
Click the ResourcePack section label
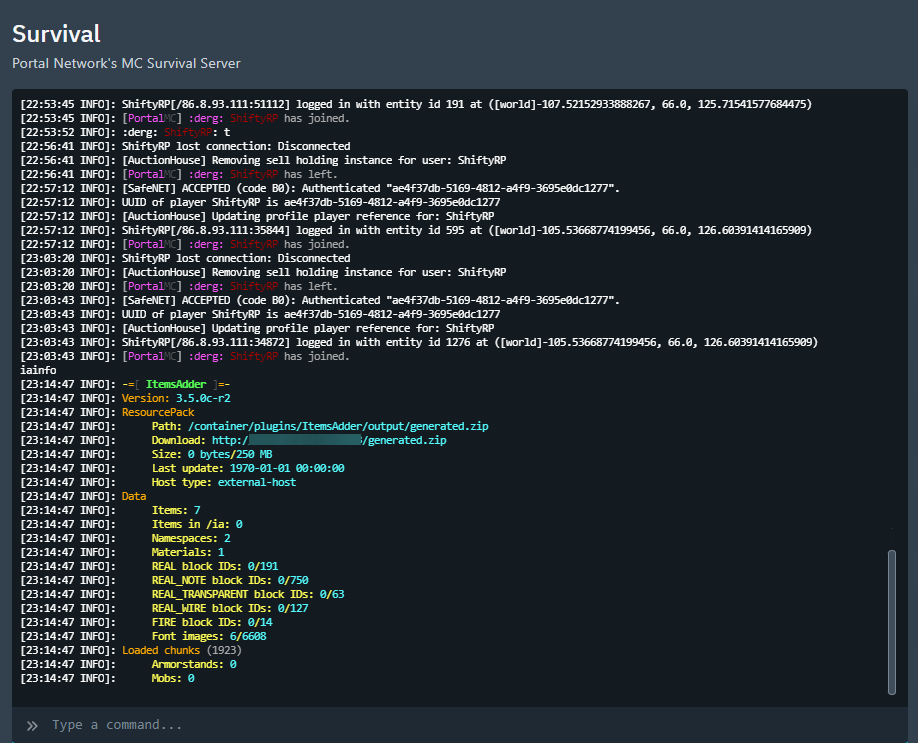(x=160, y=411)
